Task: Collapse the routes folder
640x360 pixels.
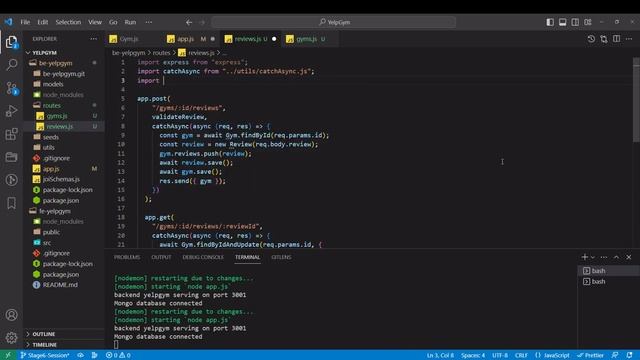Action: point(64,105)
